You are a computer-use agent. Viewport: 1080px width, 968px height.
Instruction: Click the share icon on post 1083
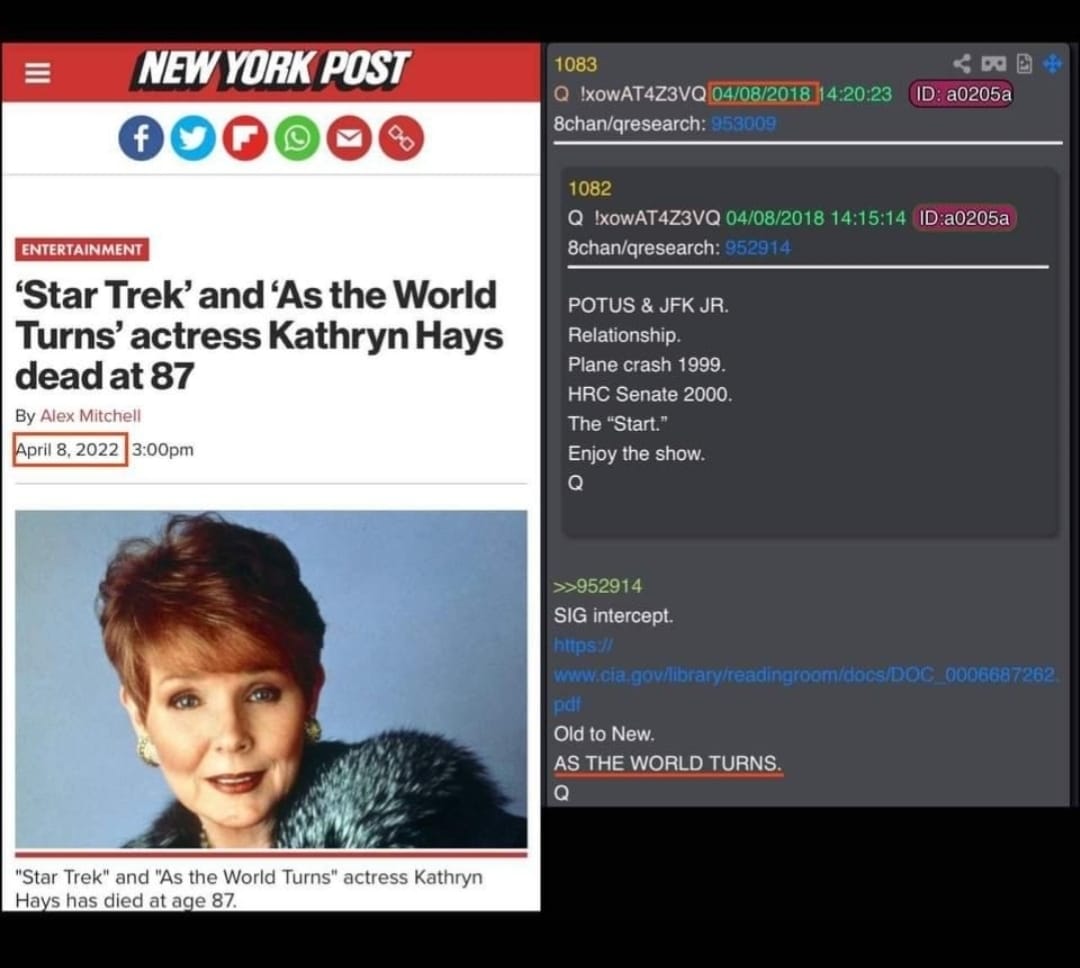click(x=962, y=63)
